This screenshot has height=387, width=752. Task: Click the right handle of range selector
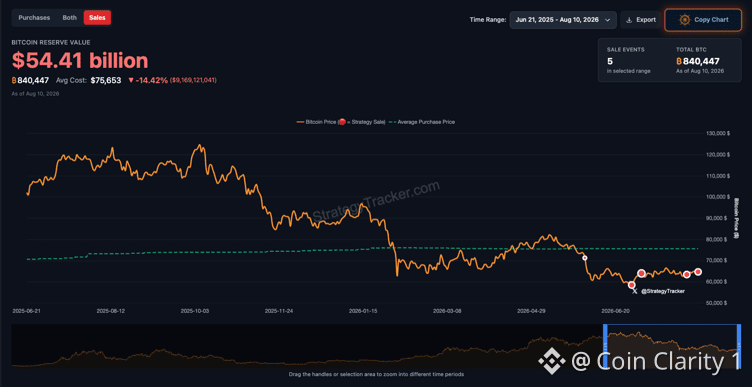pyautogui.click(x=739, y=346)
